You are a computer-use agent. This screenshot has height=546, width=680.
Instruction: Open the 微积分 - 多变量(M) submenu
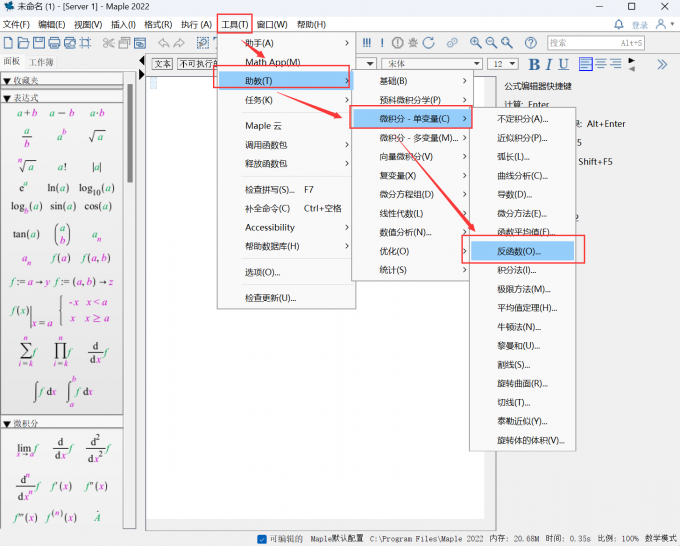point(409,138)
